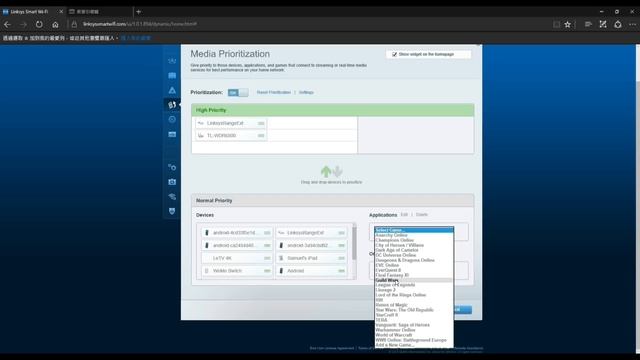
Task: Choose EVE Online in the game list
Action: click(x=413, y=265)
